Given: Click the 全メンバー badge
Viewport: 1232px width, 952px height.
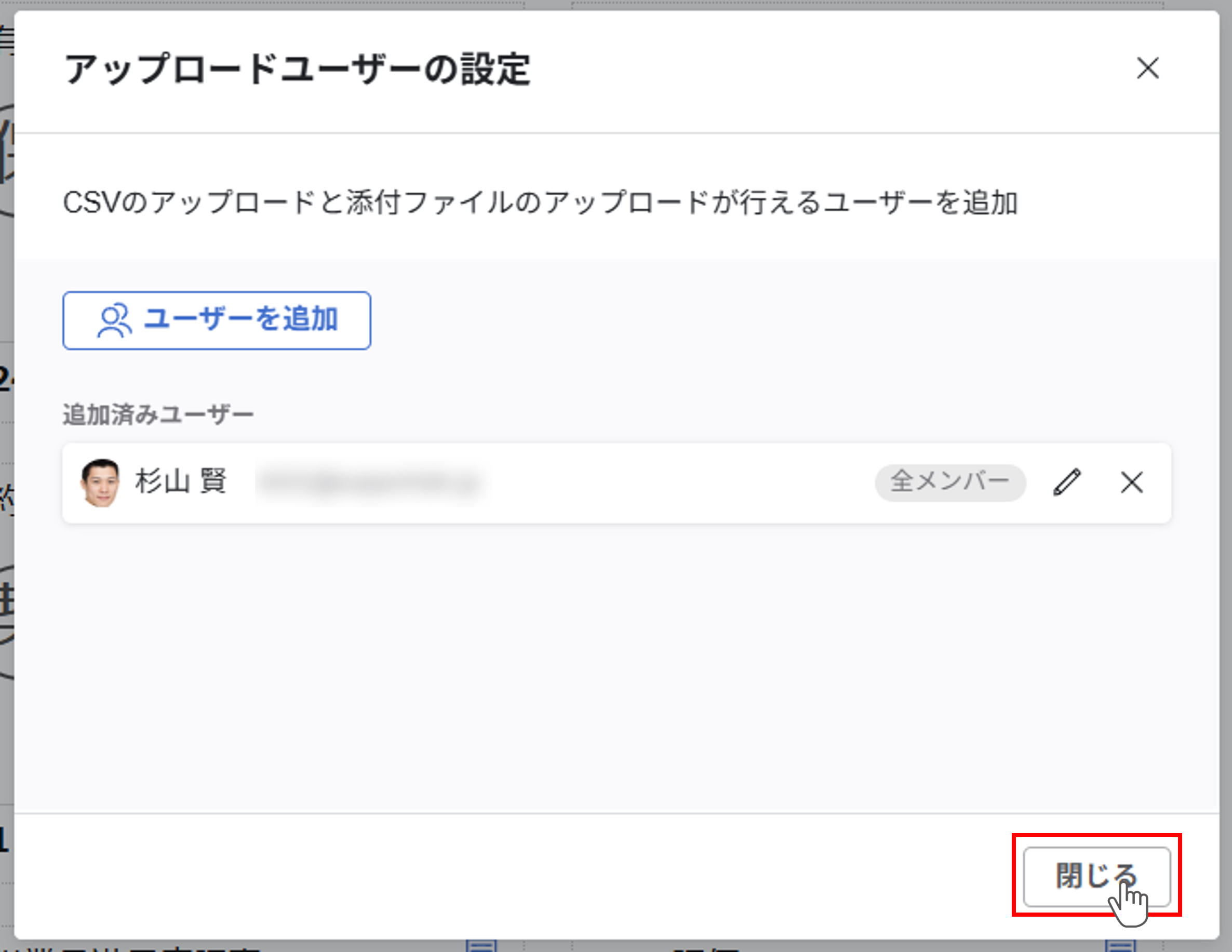Looking at the screenshot, I should [x=950, y=482].
